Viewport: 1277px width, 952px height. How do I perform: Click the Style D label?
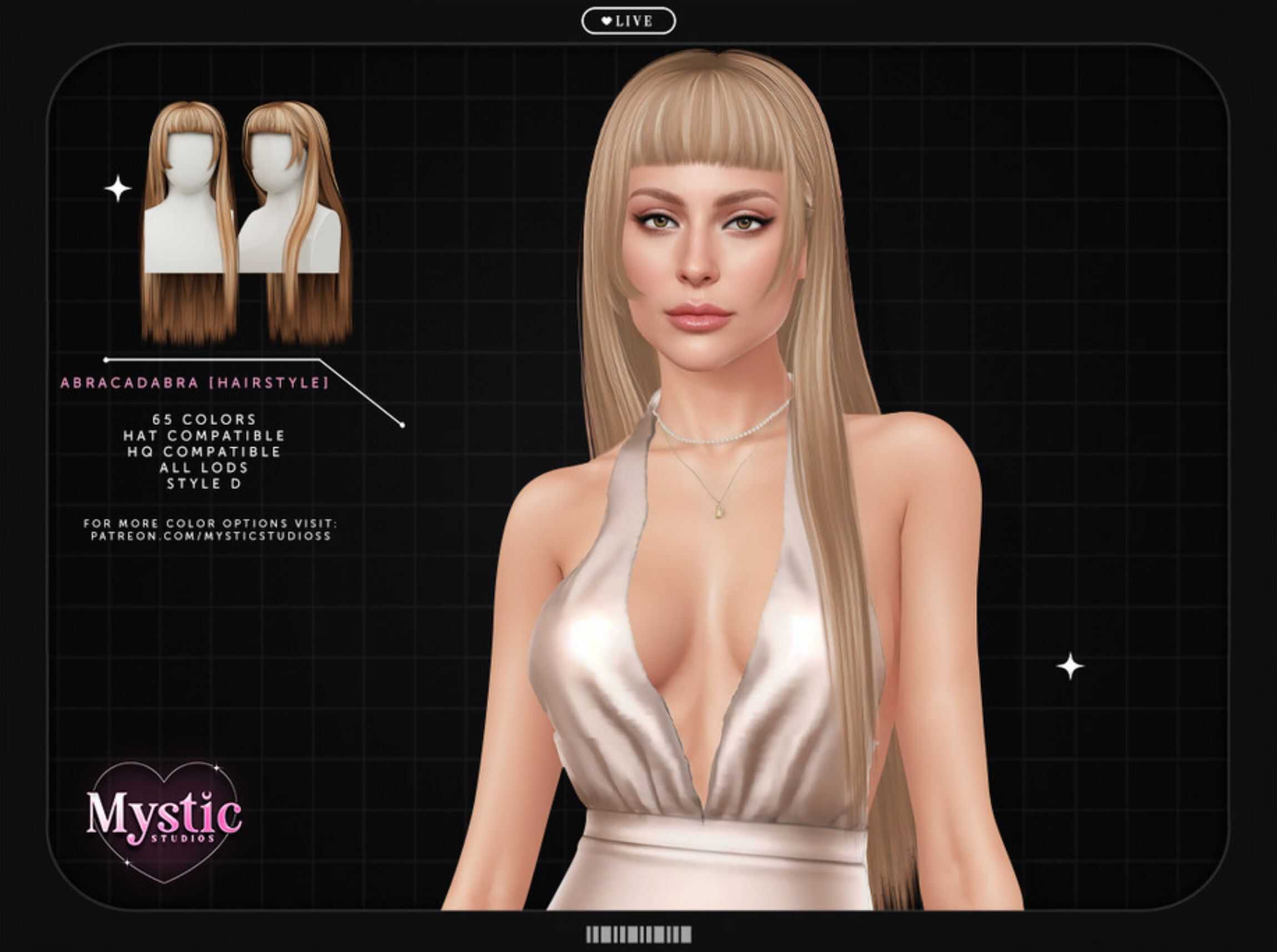click(204, 484)
